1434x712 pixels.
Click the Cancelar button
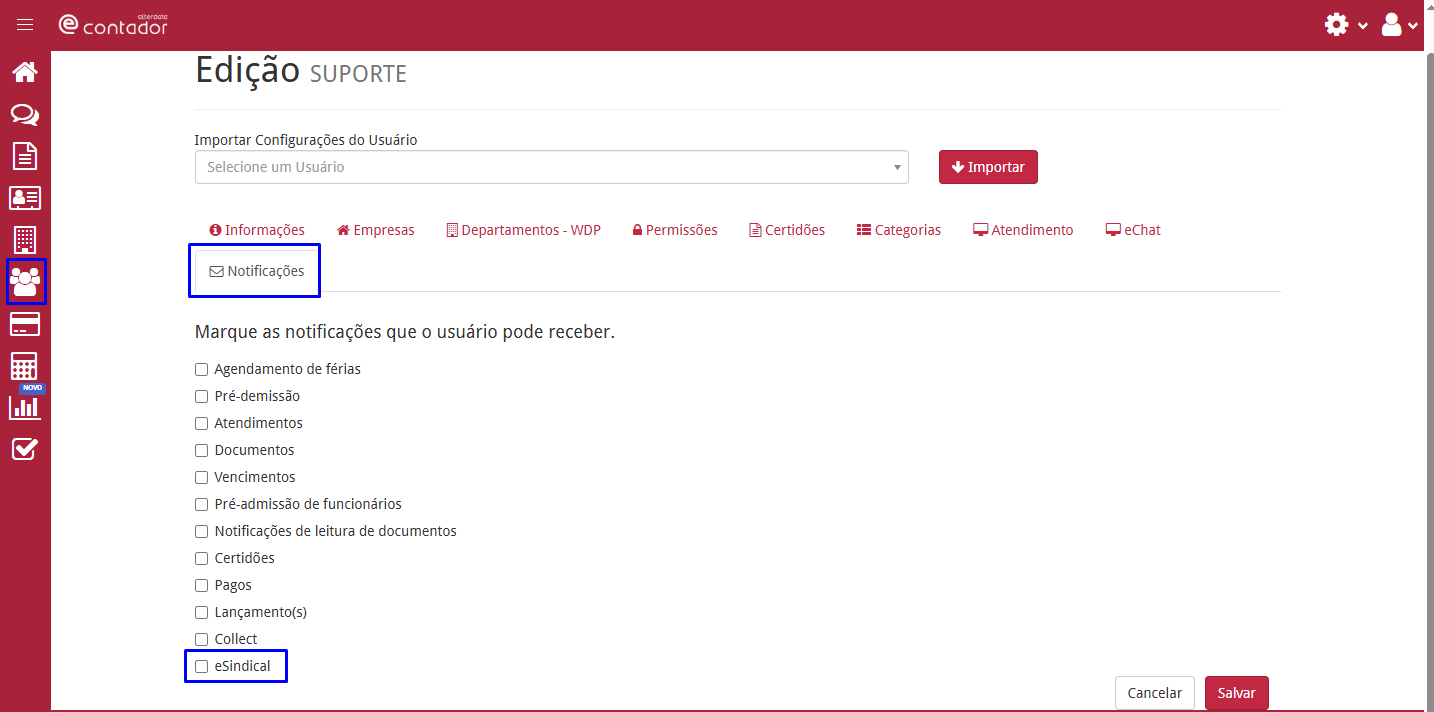click(1154, 693)
